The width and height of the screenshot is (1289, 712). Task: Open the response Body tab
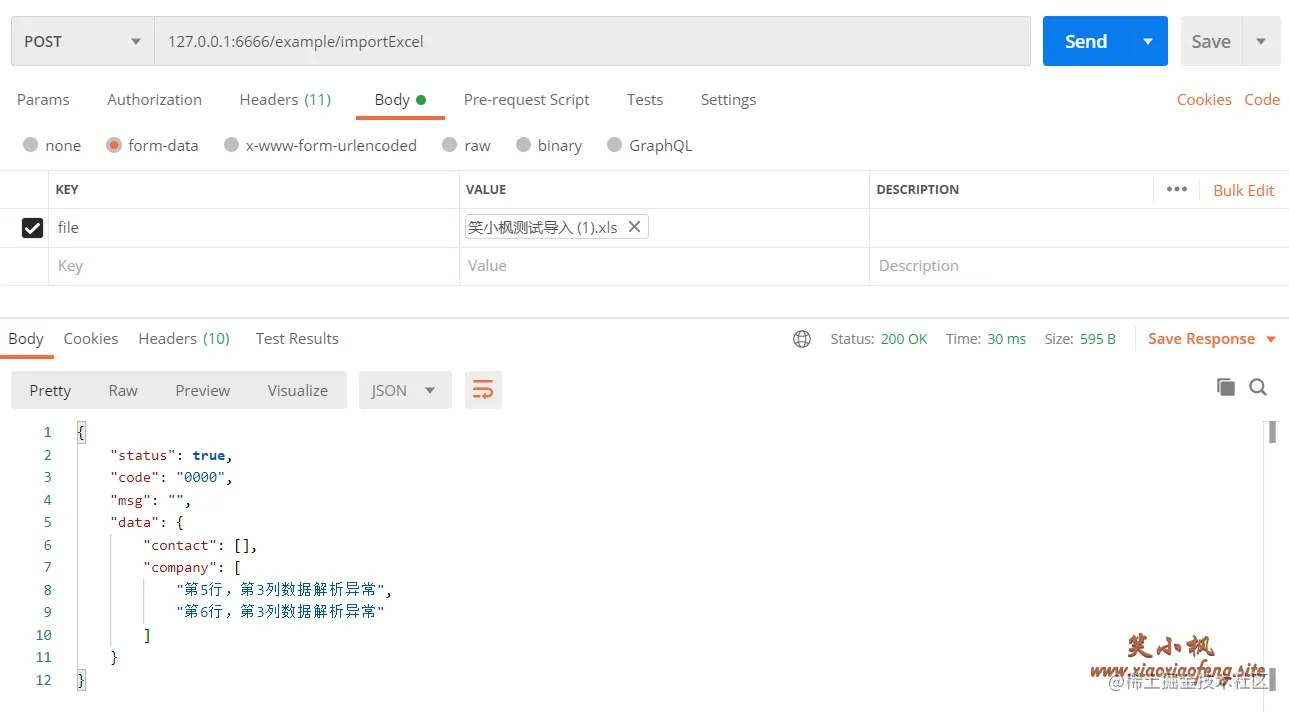(26, 339)
